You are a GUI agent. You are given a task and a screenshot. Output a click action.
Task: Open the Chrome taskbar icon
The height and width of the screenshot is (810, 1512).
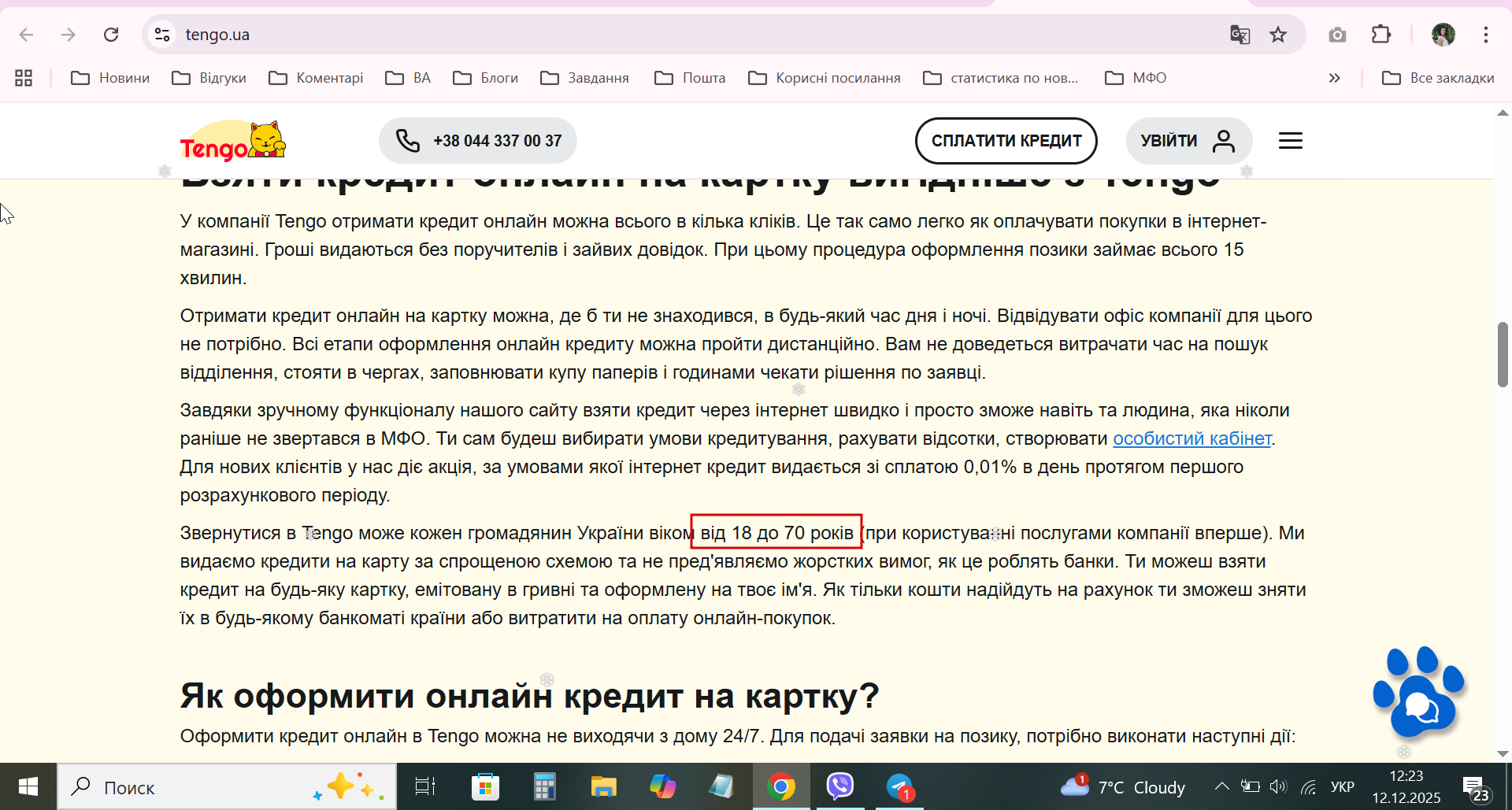click(x=781, y=786)
